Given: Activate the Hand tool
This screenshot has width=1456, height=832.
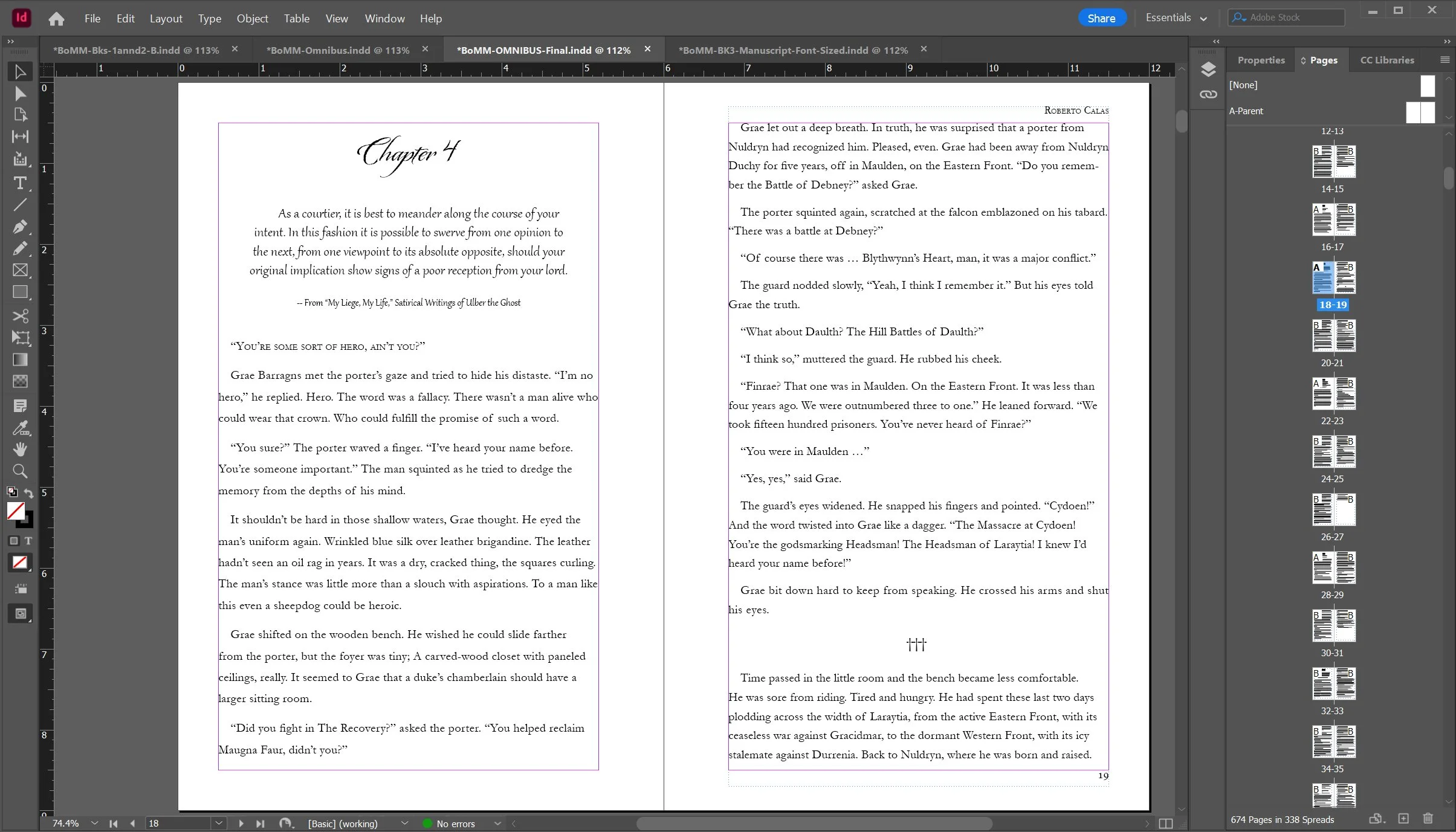Looking at the screenshot, I should [20, 449].
